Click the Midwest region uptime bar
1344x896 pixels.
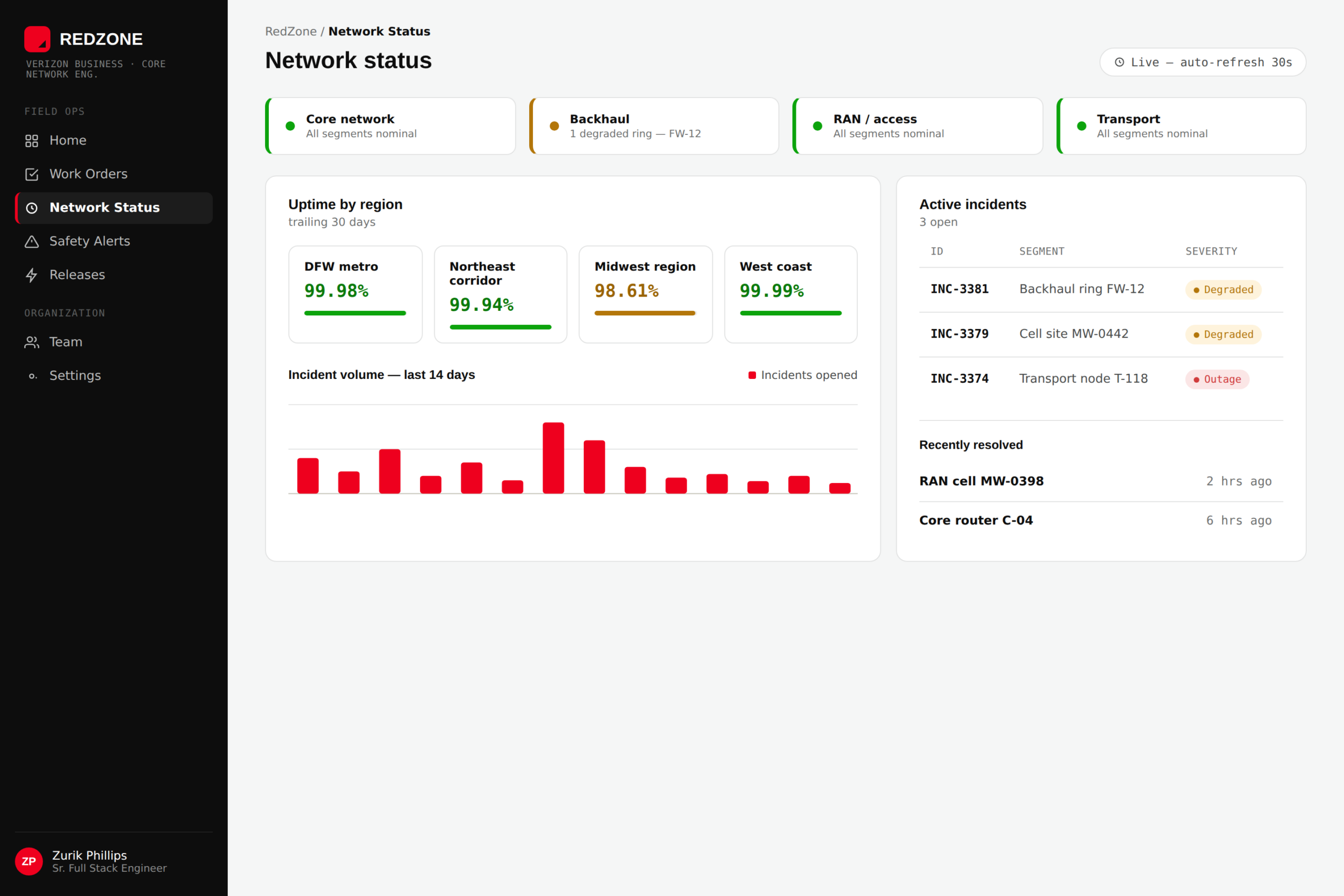click(645, 313)
